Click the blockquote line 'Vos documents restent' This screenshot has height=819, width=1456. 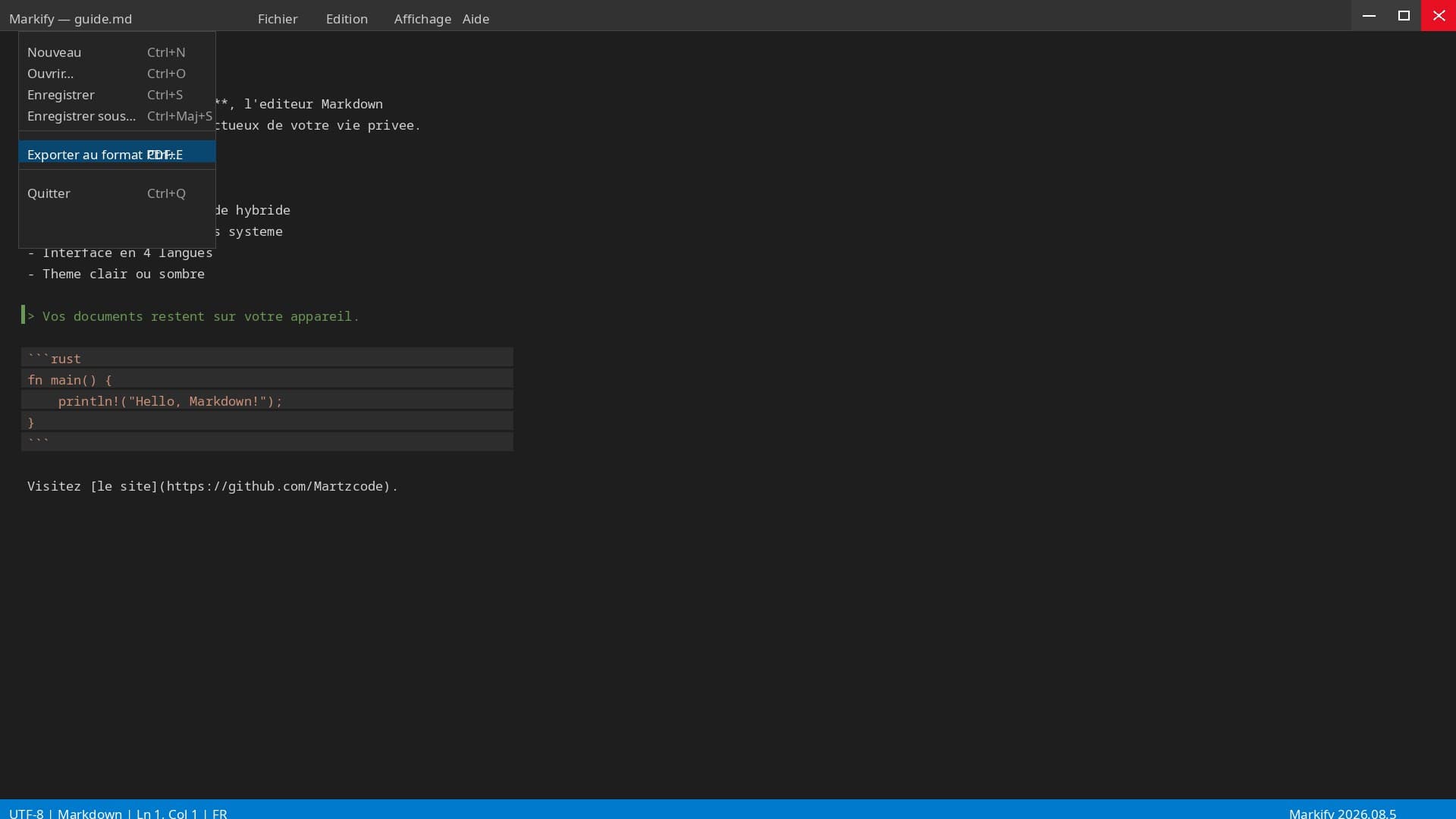click(193, 316)
